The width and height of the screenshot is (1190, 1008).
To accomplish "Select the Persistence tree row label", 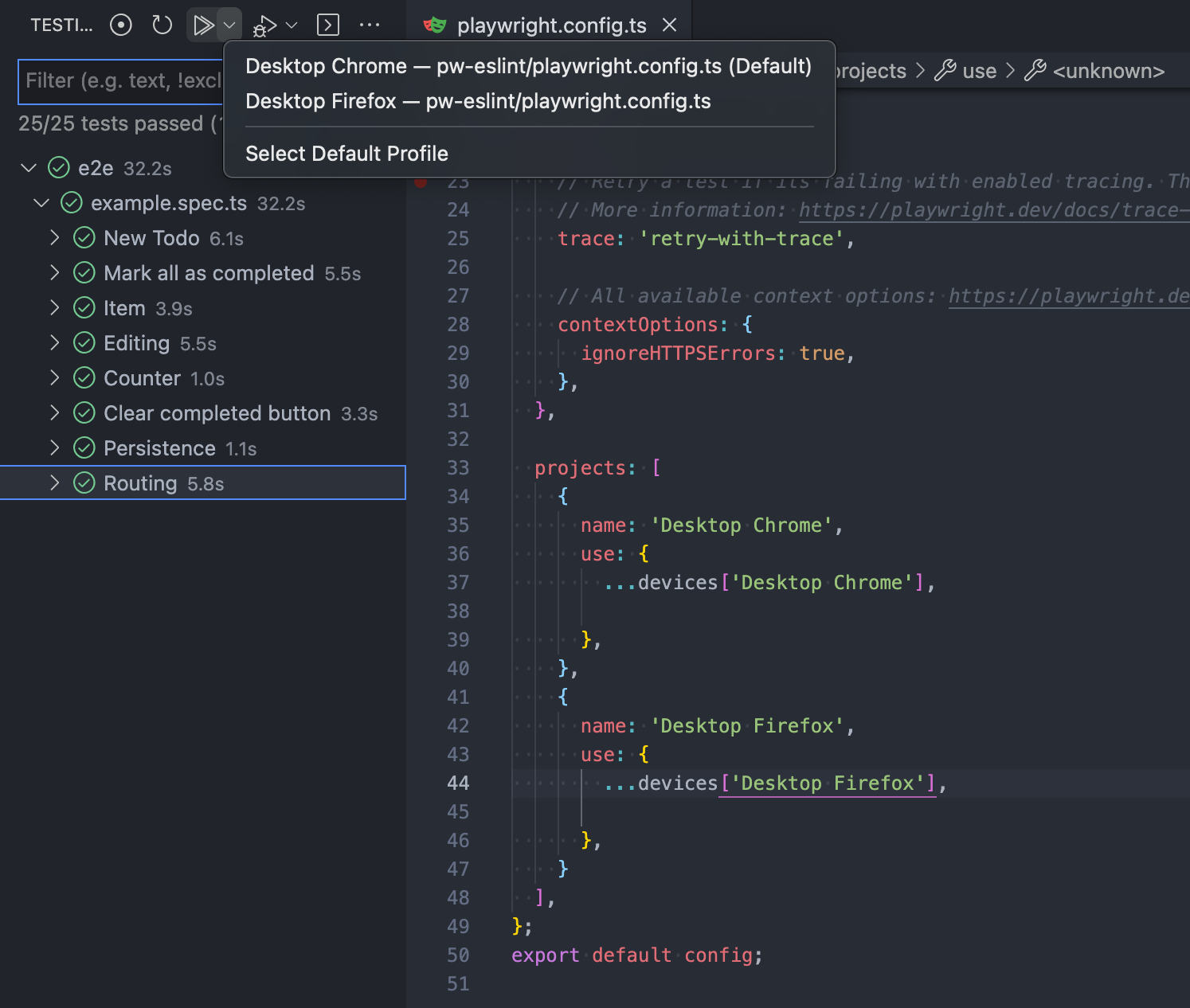I will [159, 448].
